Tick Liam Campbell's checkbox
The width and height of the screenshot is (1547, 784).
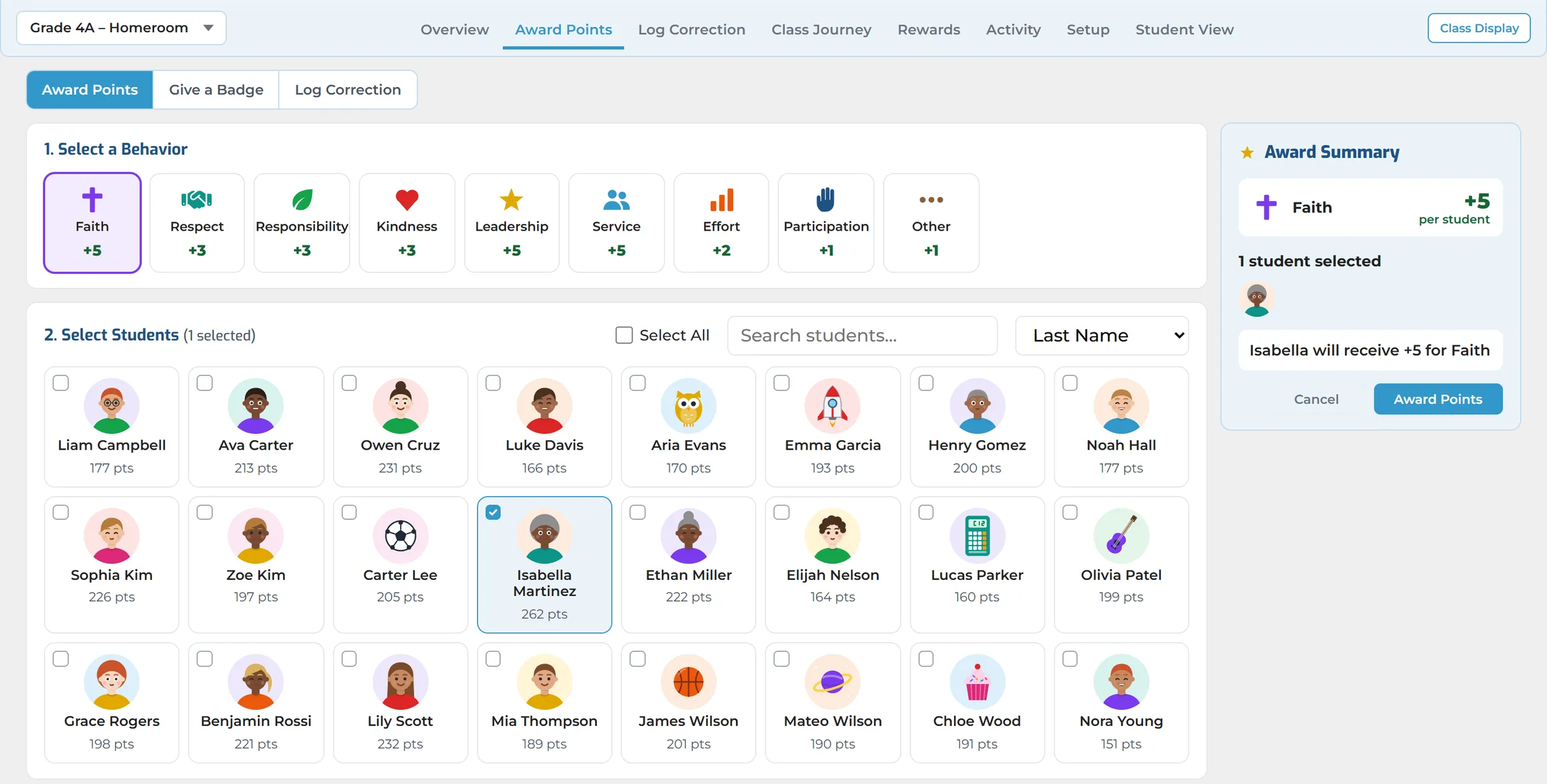pyautogui.click(x=61, y=383)
